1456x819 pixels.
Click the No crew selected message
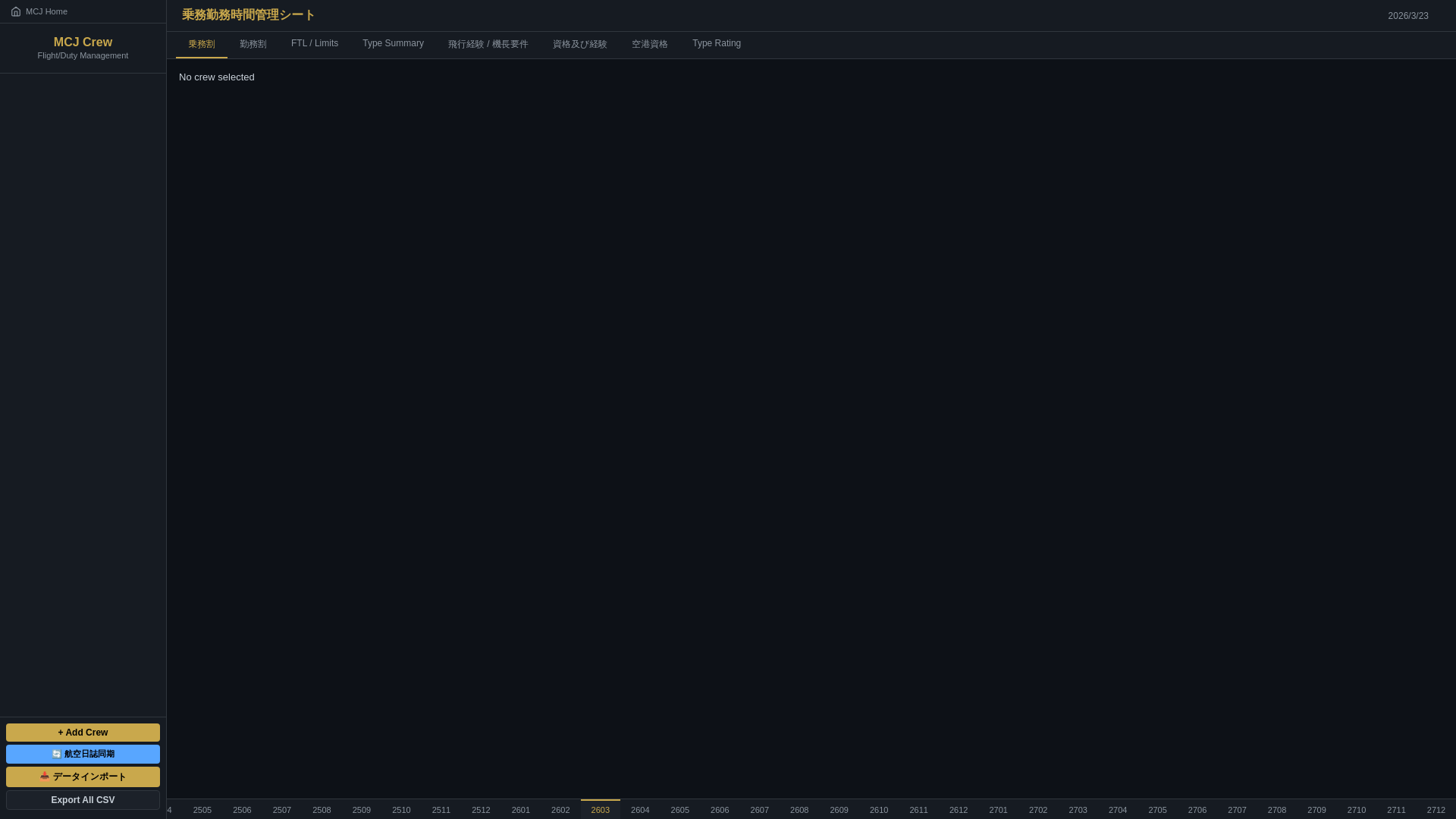[x=217, y=77]
